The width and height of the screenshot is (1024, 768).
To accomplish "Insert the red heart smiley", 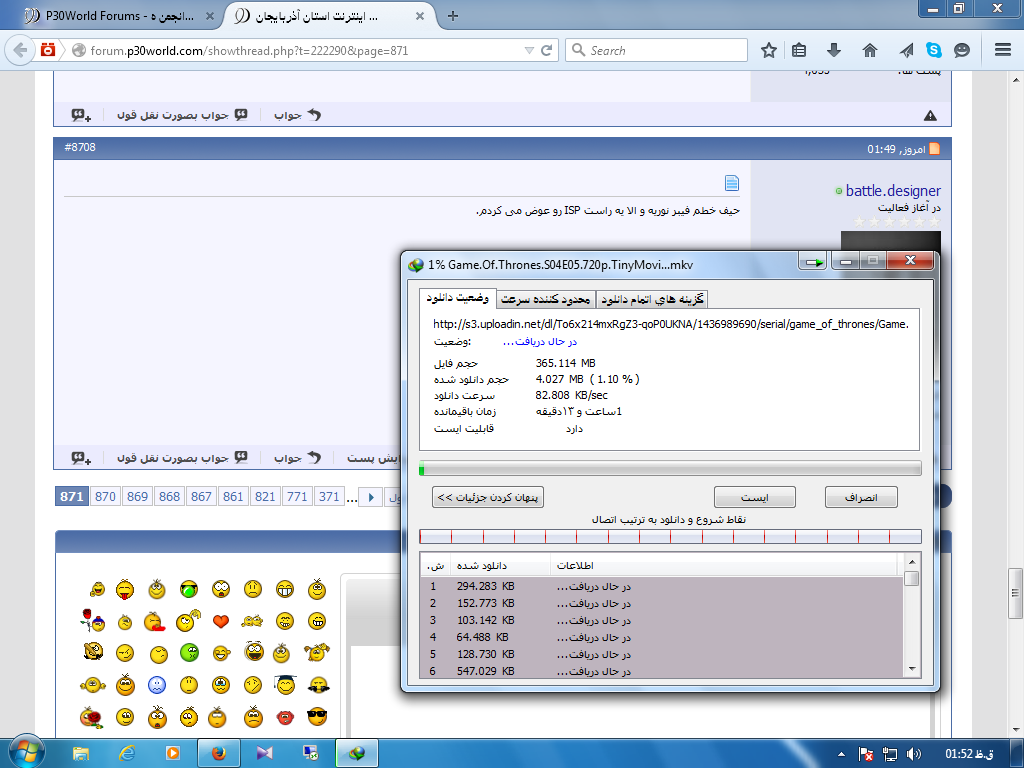I will [x=221, y=621].
